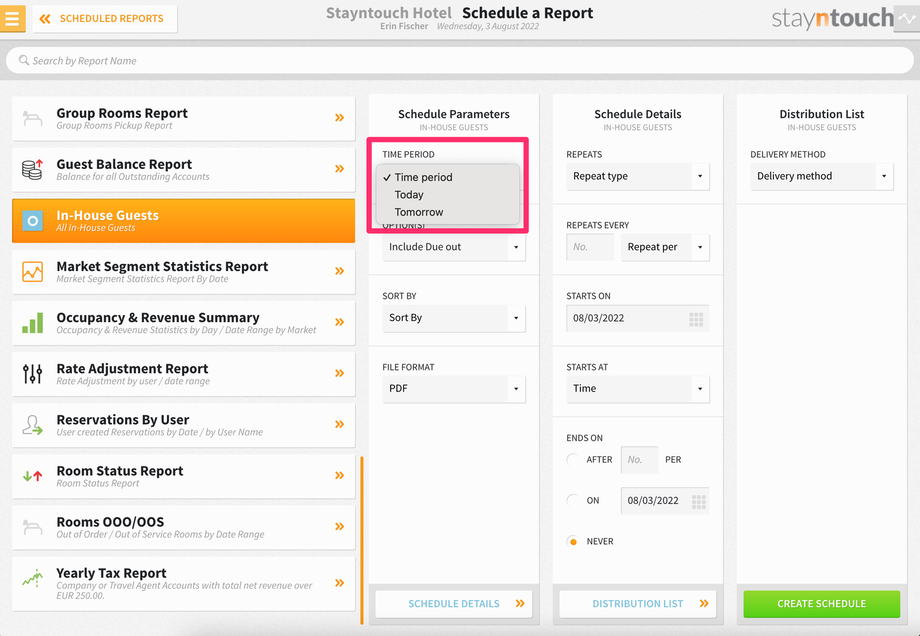Click In-House Guests blue icon
The width and height of the screenshot is (920, 636).
32,221
